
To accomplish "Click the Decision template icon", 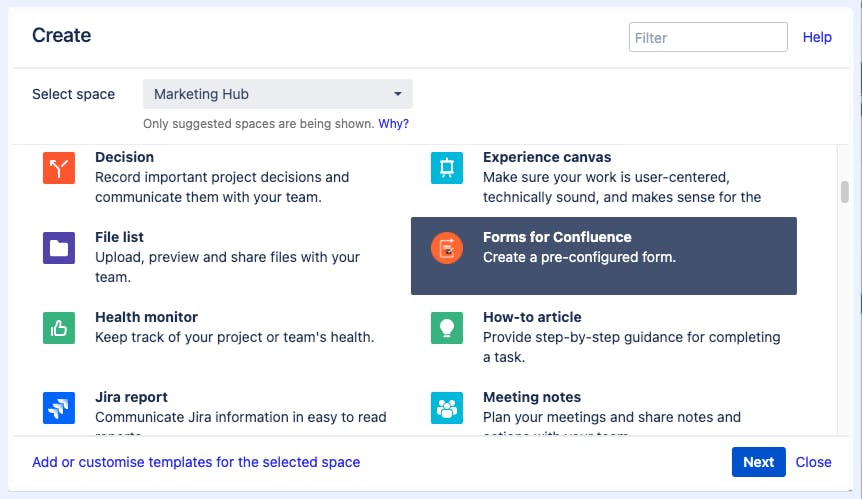I will click(x=59, y=168).
